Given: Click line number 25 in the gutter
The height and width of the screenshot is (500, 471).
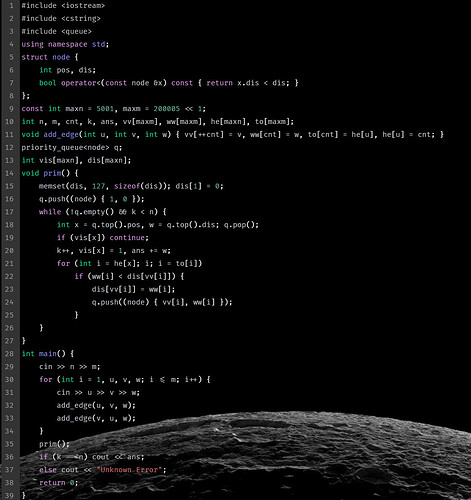Looking at the screenshot, I should pos(9,315).
